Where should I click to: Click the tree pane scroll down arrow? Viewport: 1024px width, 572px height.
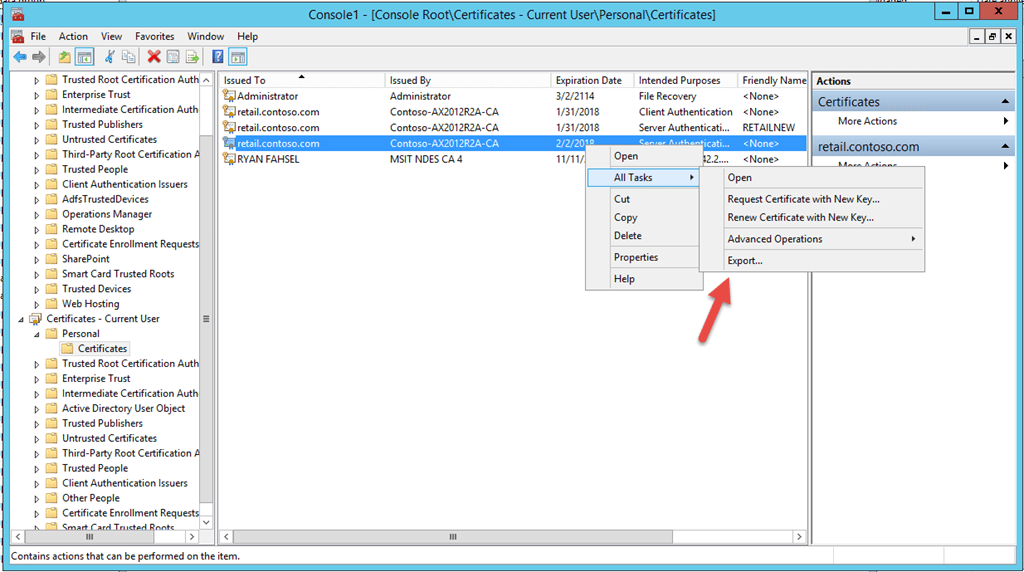click(206, 522)
